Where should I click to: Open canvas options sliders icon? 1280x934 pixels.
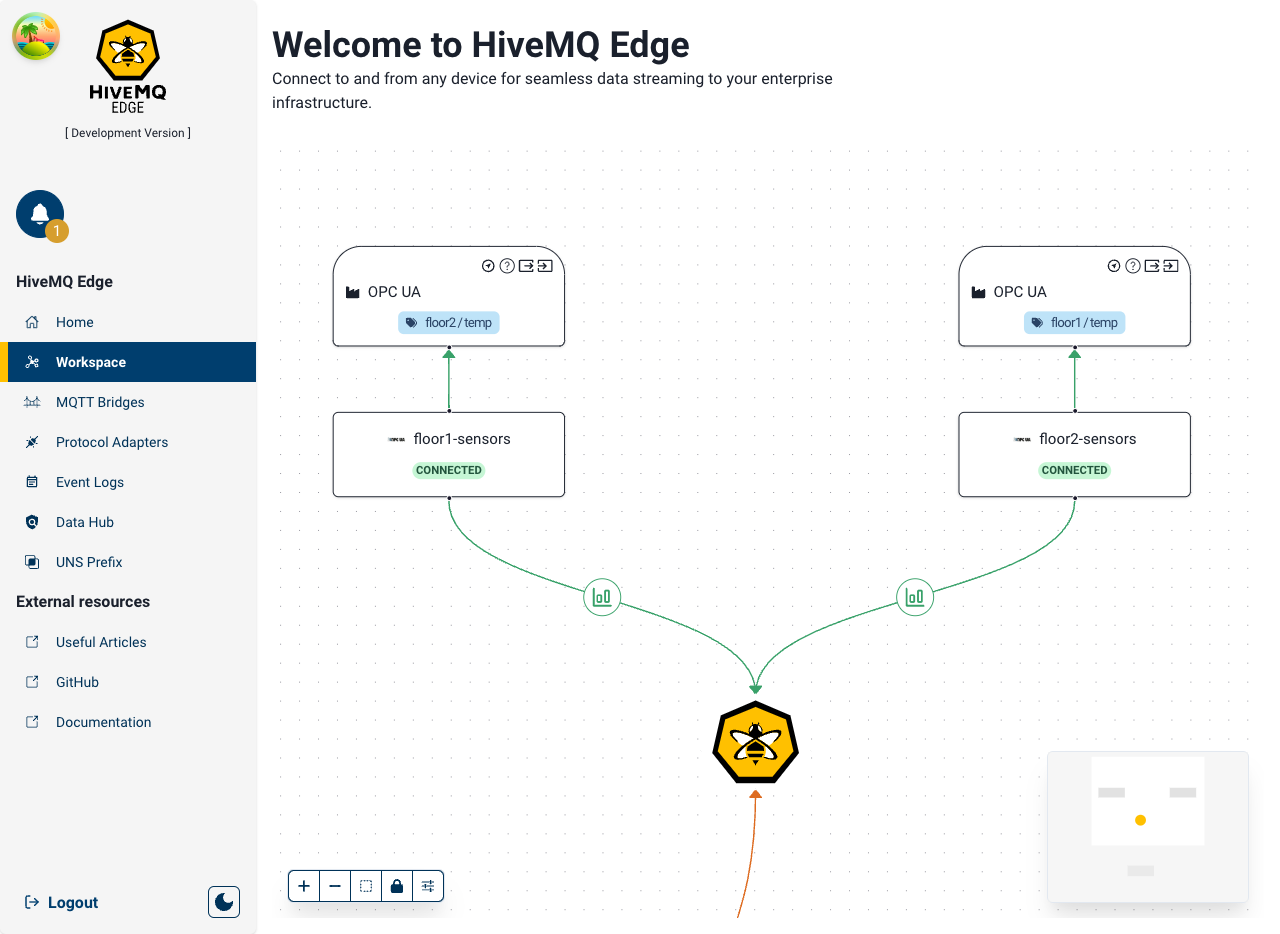pos(428,886)
